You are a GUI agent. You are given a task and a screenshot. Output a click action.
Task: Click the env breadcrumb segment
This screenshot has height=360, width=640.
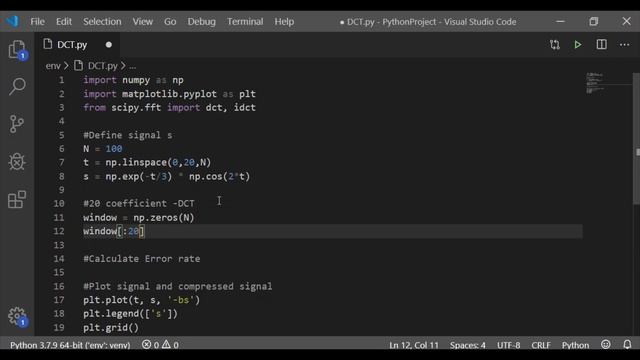click(53, 66)
